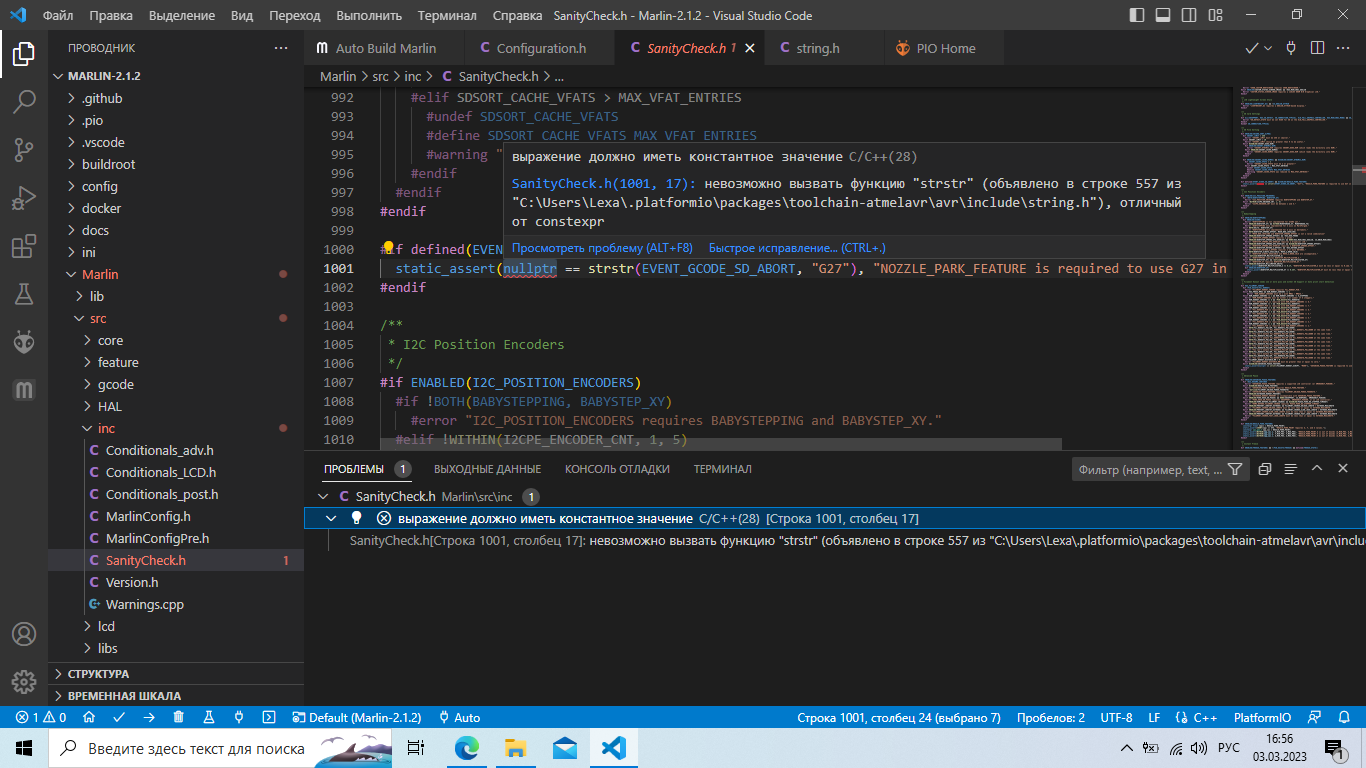Click Быстрое исправление link in tooltip
This screenshot has width=1366, height=768.
coord(796,248)
